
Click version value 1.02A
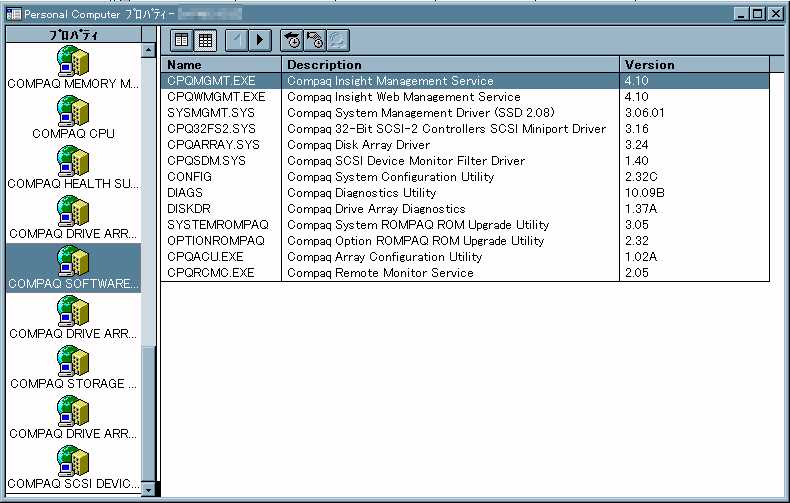[x=641, y=257]
